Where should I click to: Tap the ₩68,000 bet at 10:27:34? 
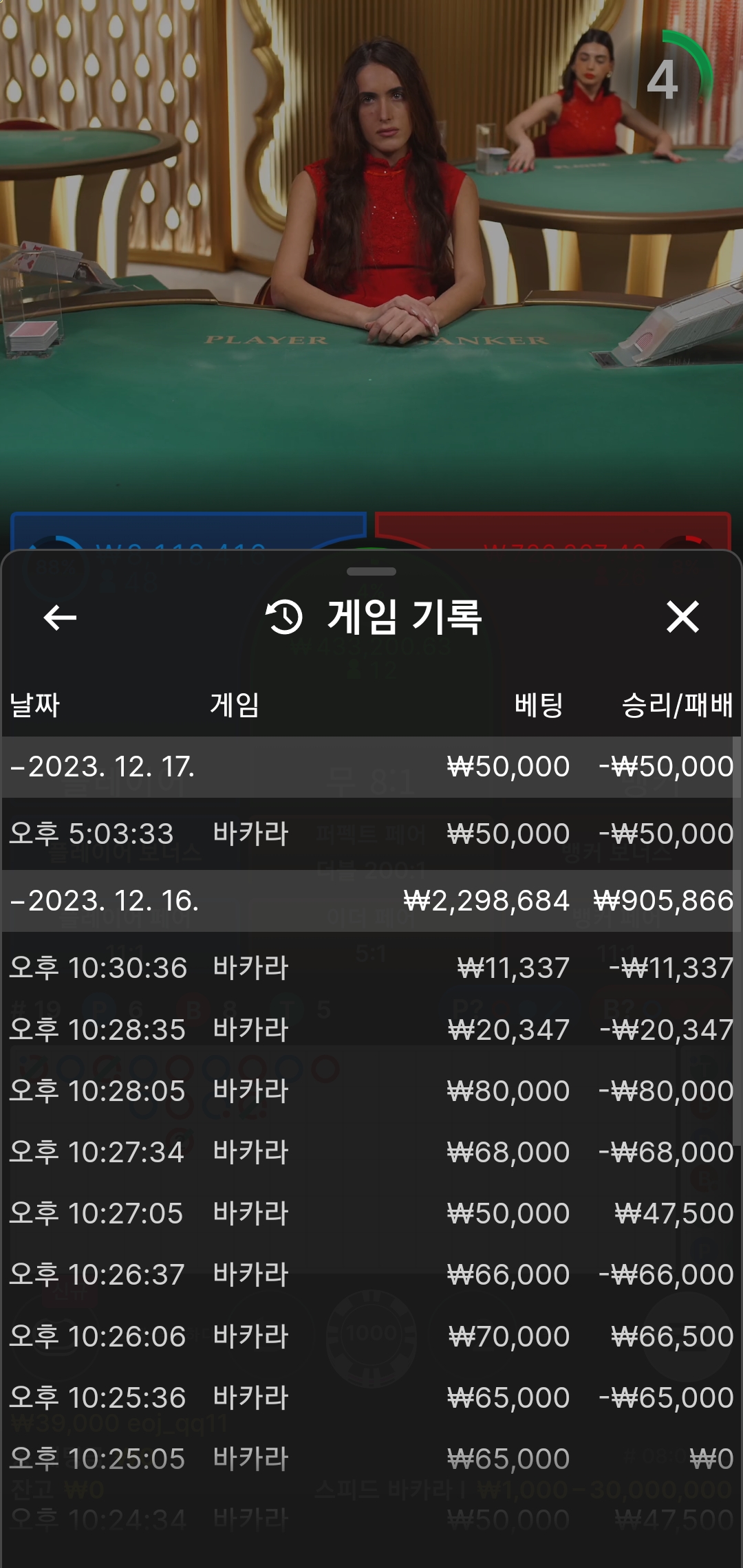pyautogui.click(x=508, y=1152)
